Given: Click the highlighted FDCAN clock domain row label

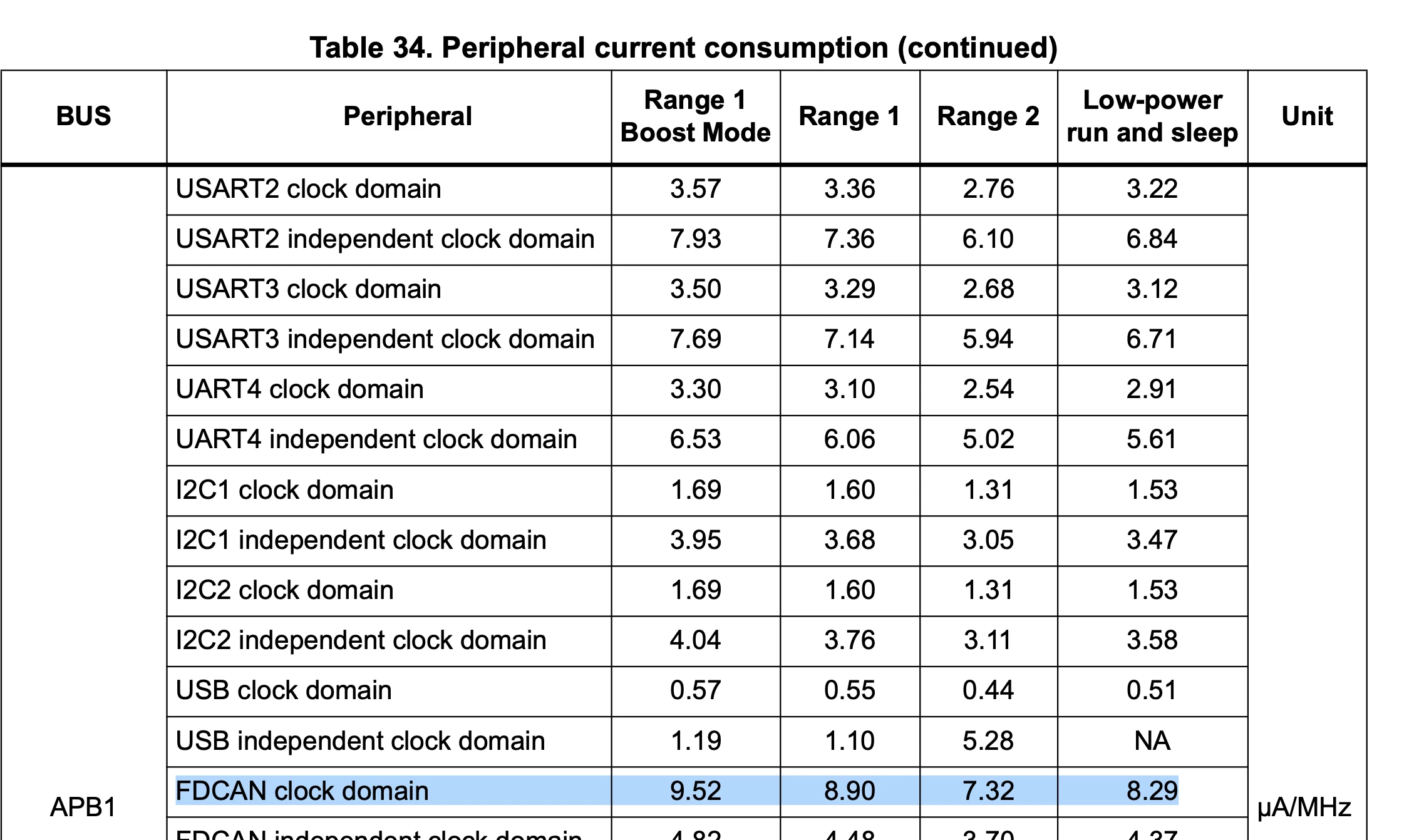Looking at the screenshot, I should (302, 791).
